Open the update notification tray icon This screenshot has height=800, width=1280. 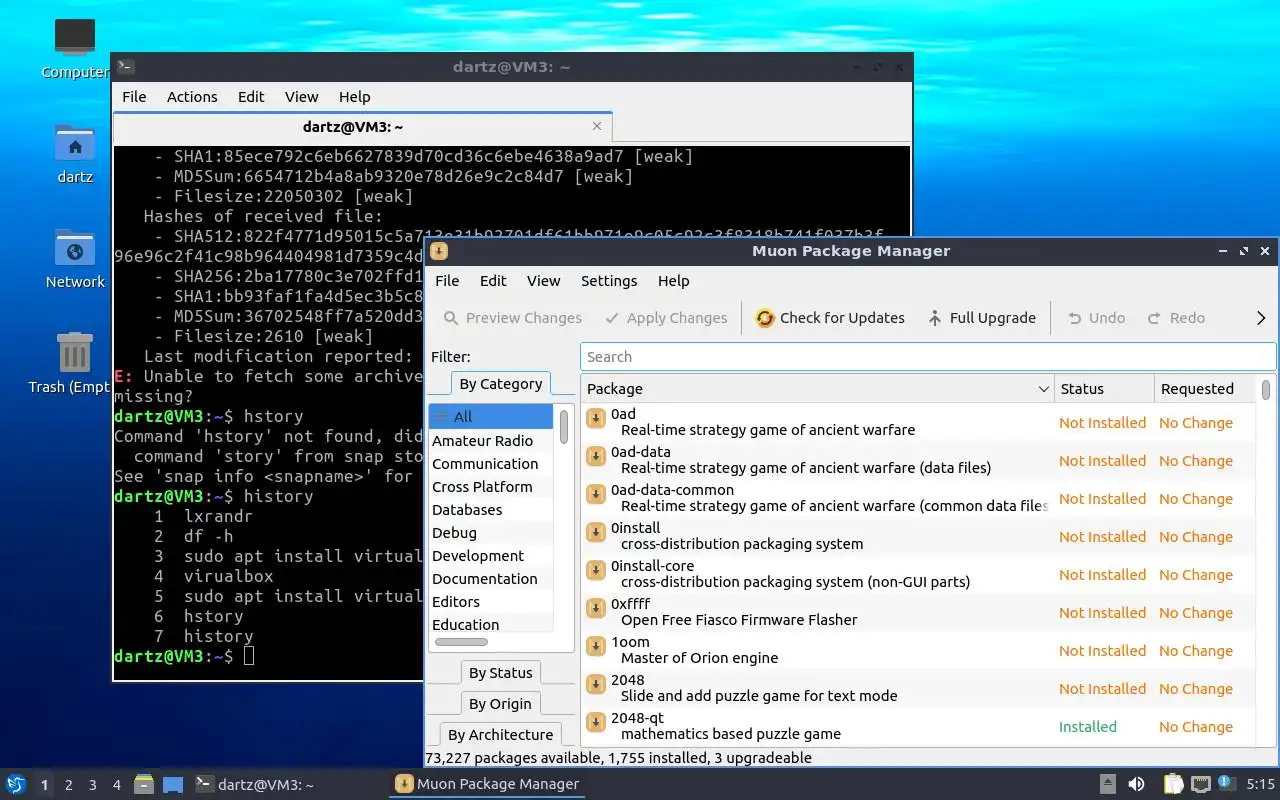1226,784
